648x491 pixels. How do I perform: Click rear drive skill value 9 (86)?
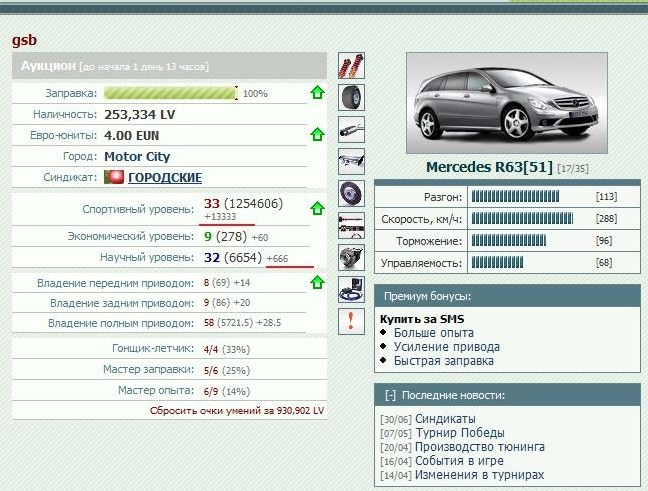tap(217, 303)
